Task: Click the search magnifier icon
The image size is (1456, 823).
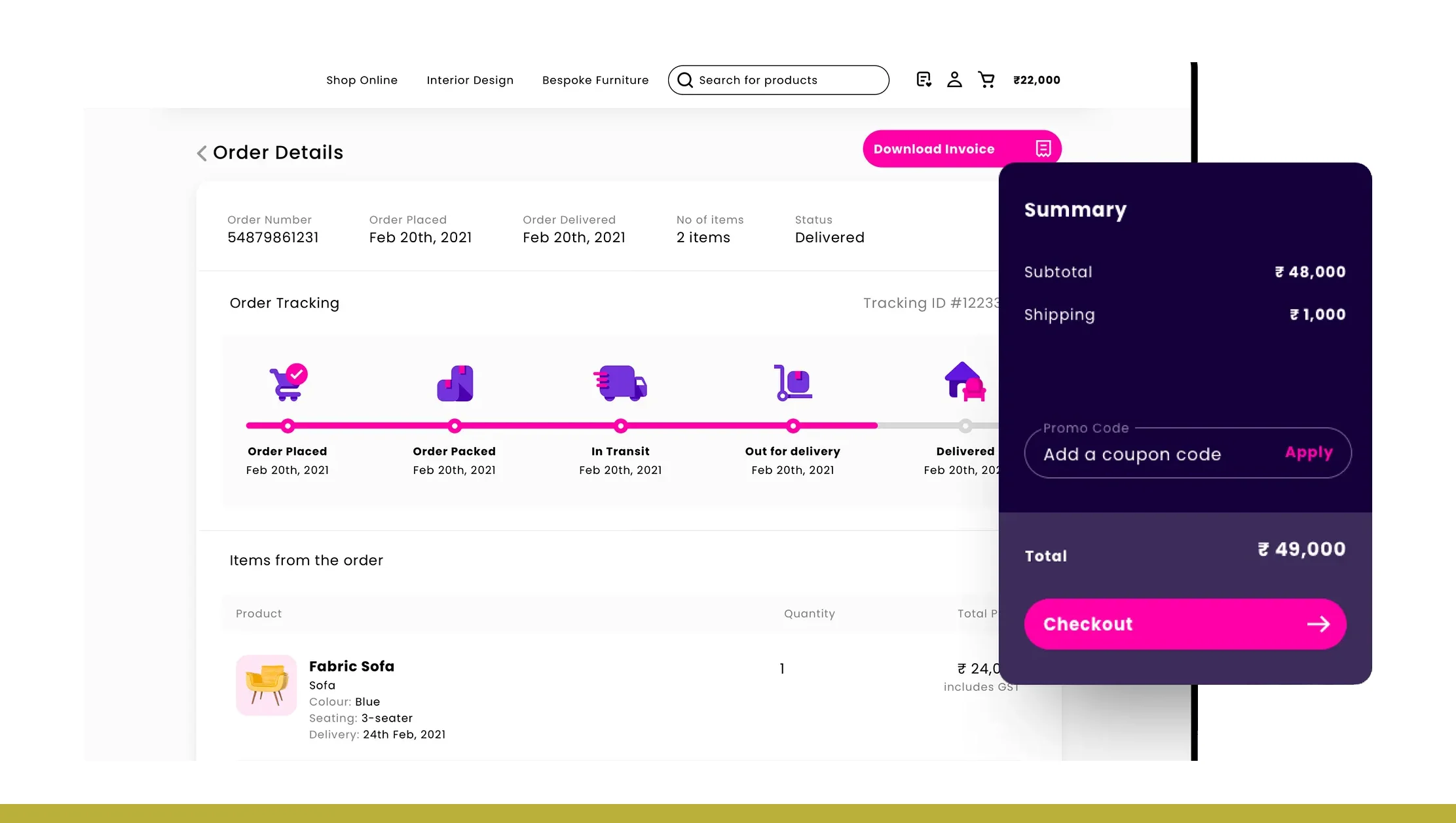Action: click(x=685, y=80)
